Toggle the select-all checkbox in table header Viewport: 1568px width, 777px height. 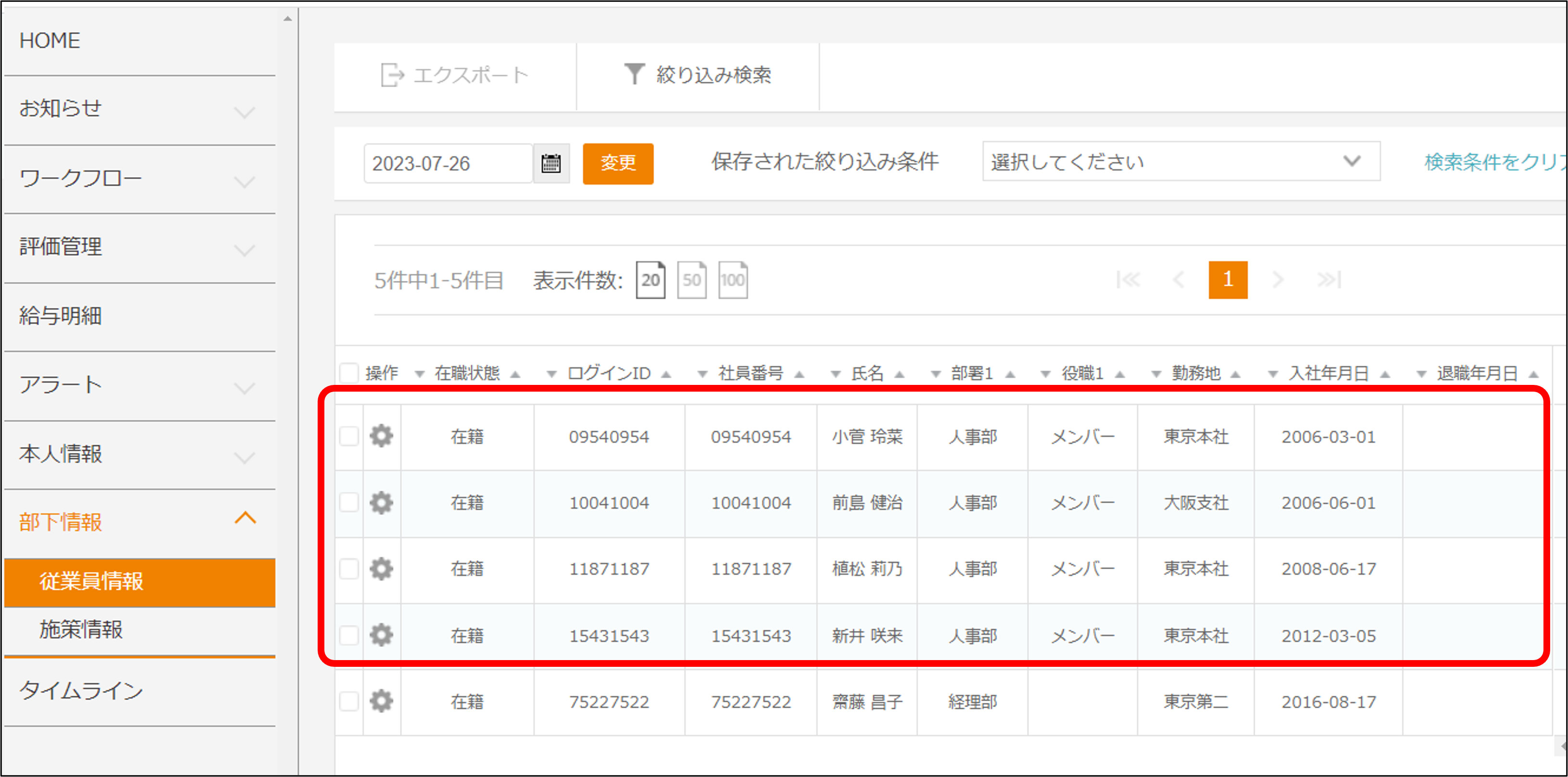(349, 372)
